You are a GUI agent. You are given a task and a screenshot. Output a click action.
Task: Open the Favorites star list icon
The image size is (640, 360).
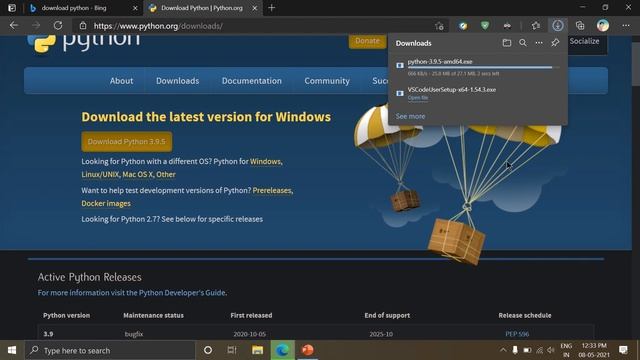point(536,26)
